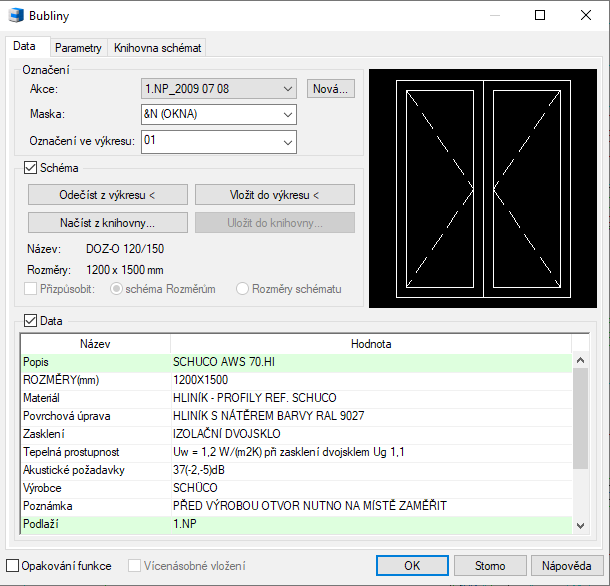Open Načíst z knihovny dialog

(108, 222)
